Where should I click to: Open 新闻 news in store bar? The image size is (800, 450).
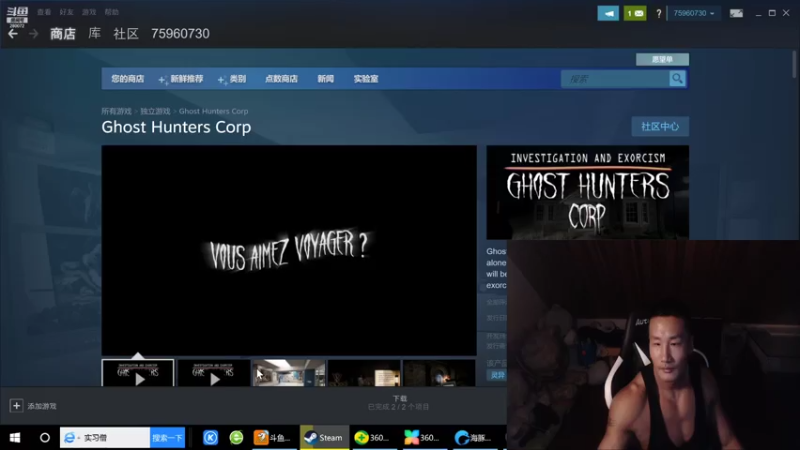(326, 79)
